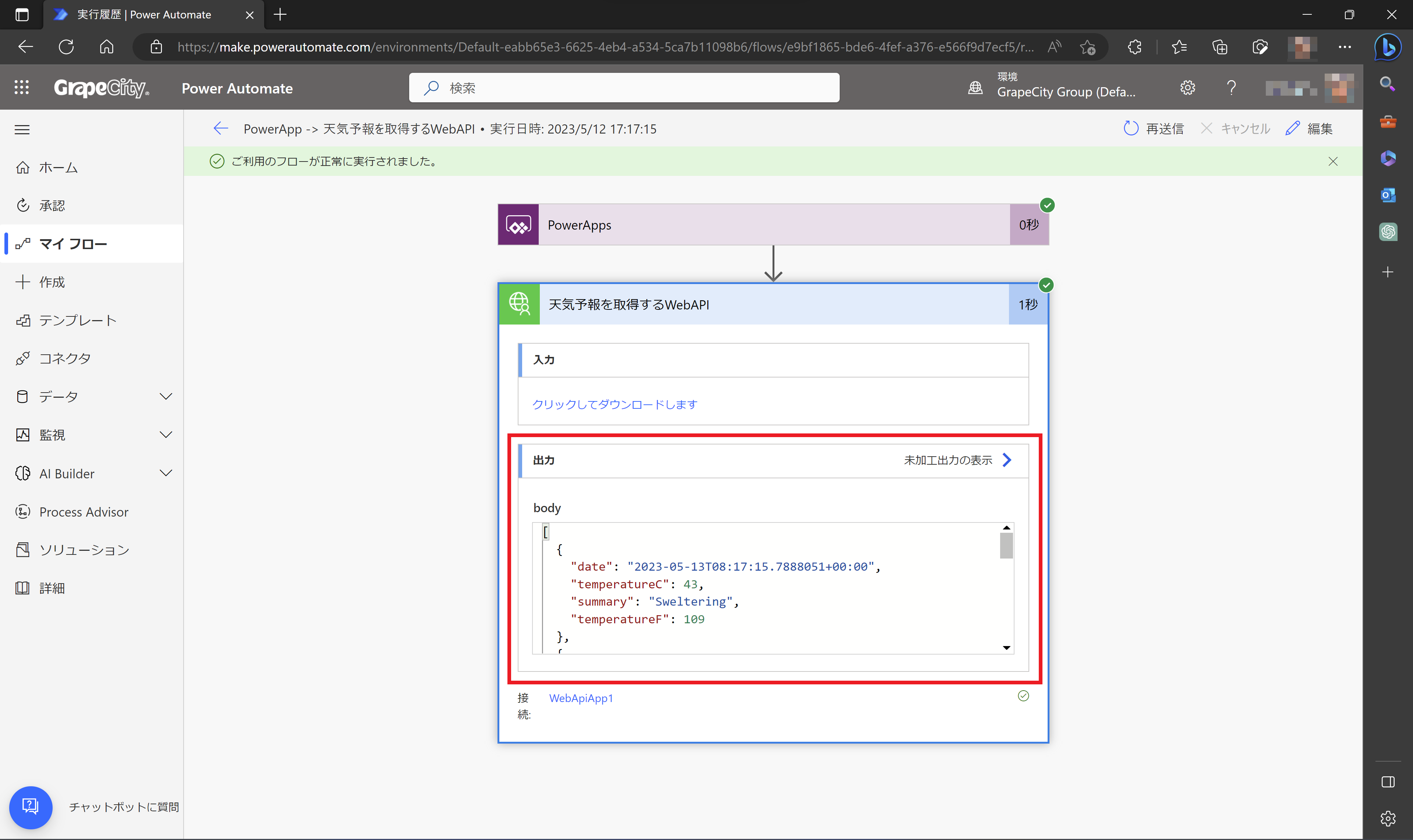Click the body JSON output box
The width and height of the screenshot is (1413, 840).
point(773,588)
